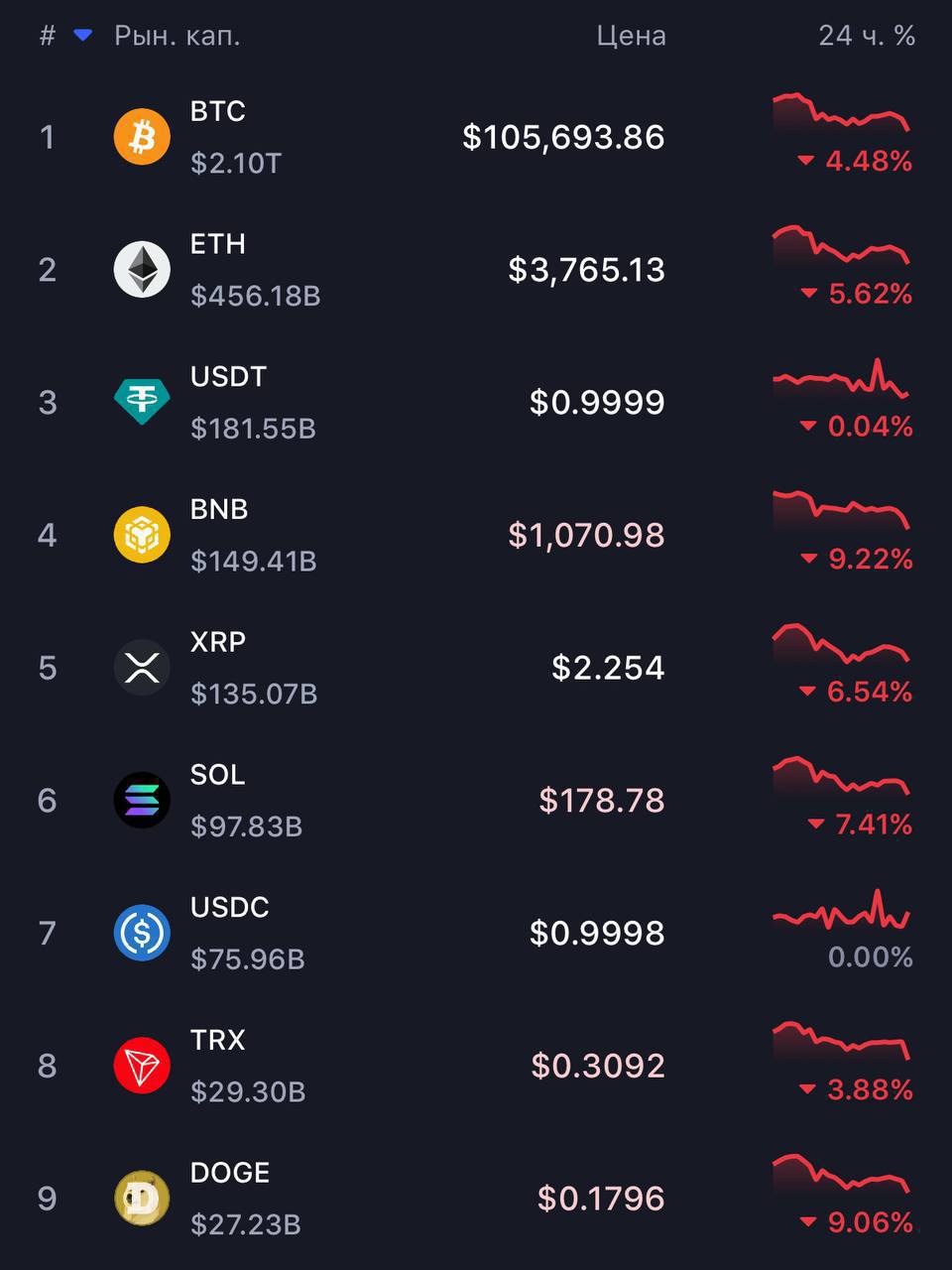This screenshot has width=952, height=1270.
Task: Open the ETH ticker label
Action: pyautogui.click(x=217, y=244)
